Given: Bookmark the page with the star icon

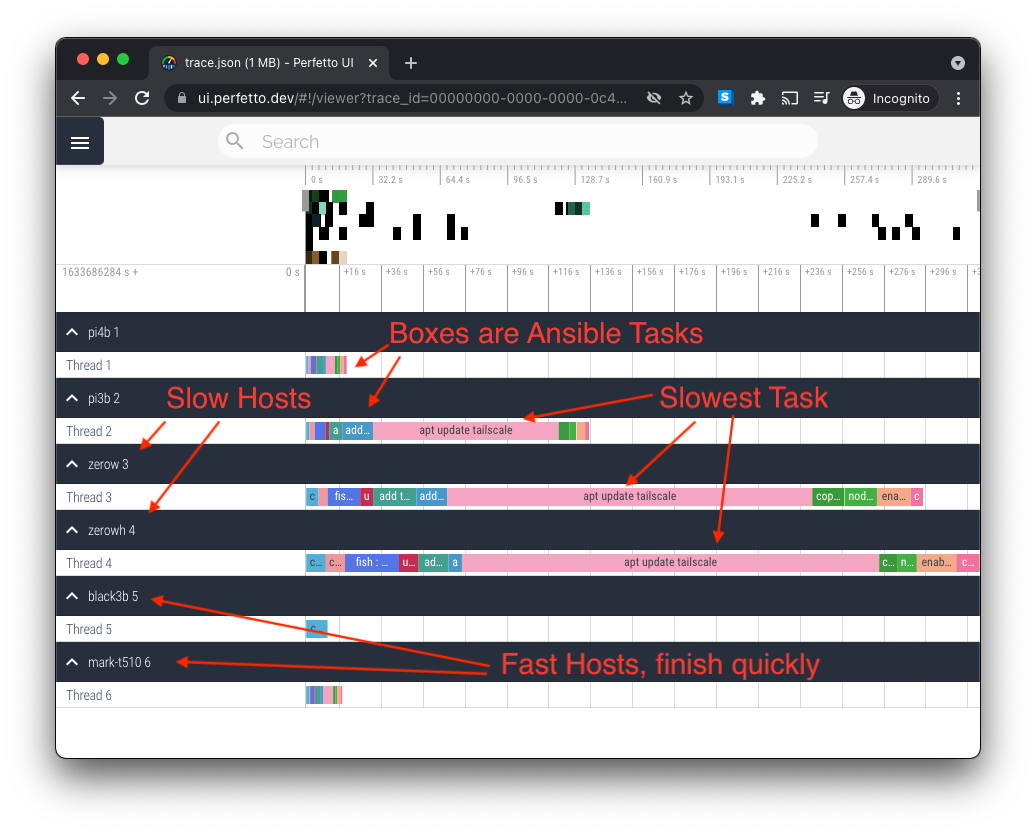Looking at the screenshot, I should [x=686, y=98].
